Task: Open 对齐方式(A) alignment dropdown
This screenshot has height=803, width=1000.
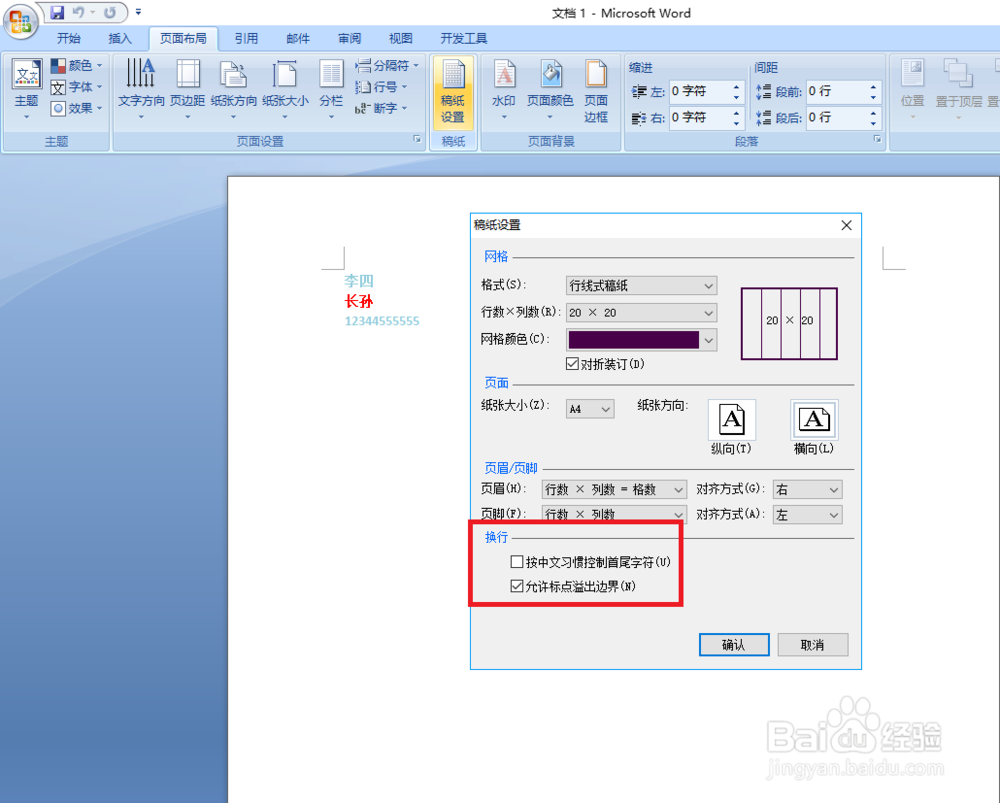Action: pos(807,514)
